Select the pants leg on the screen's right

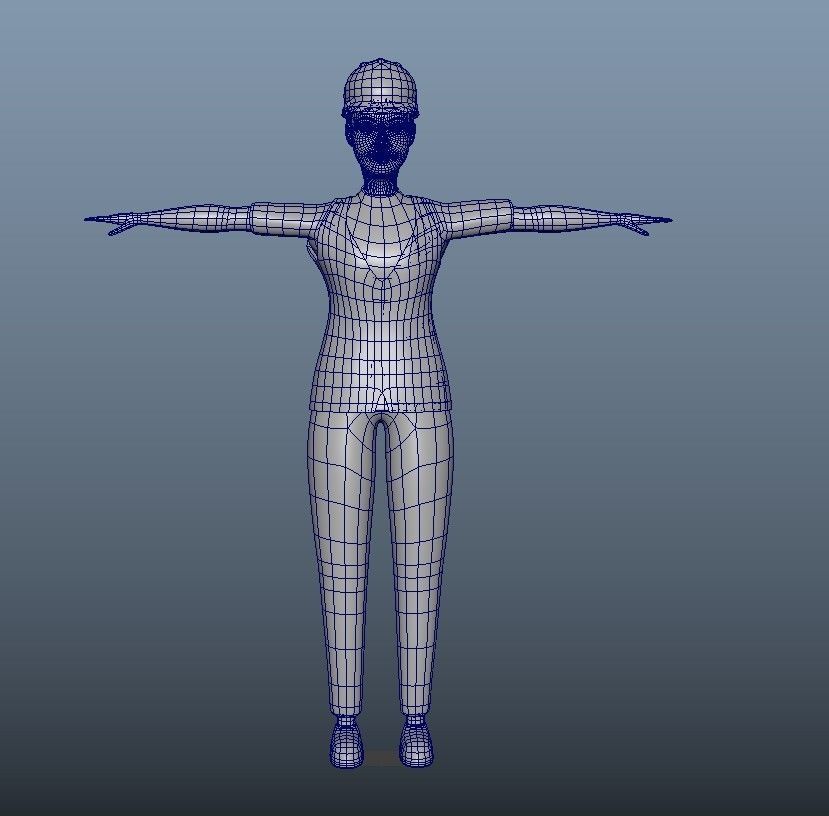pyautogui.click(x=420, y=563)
